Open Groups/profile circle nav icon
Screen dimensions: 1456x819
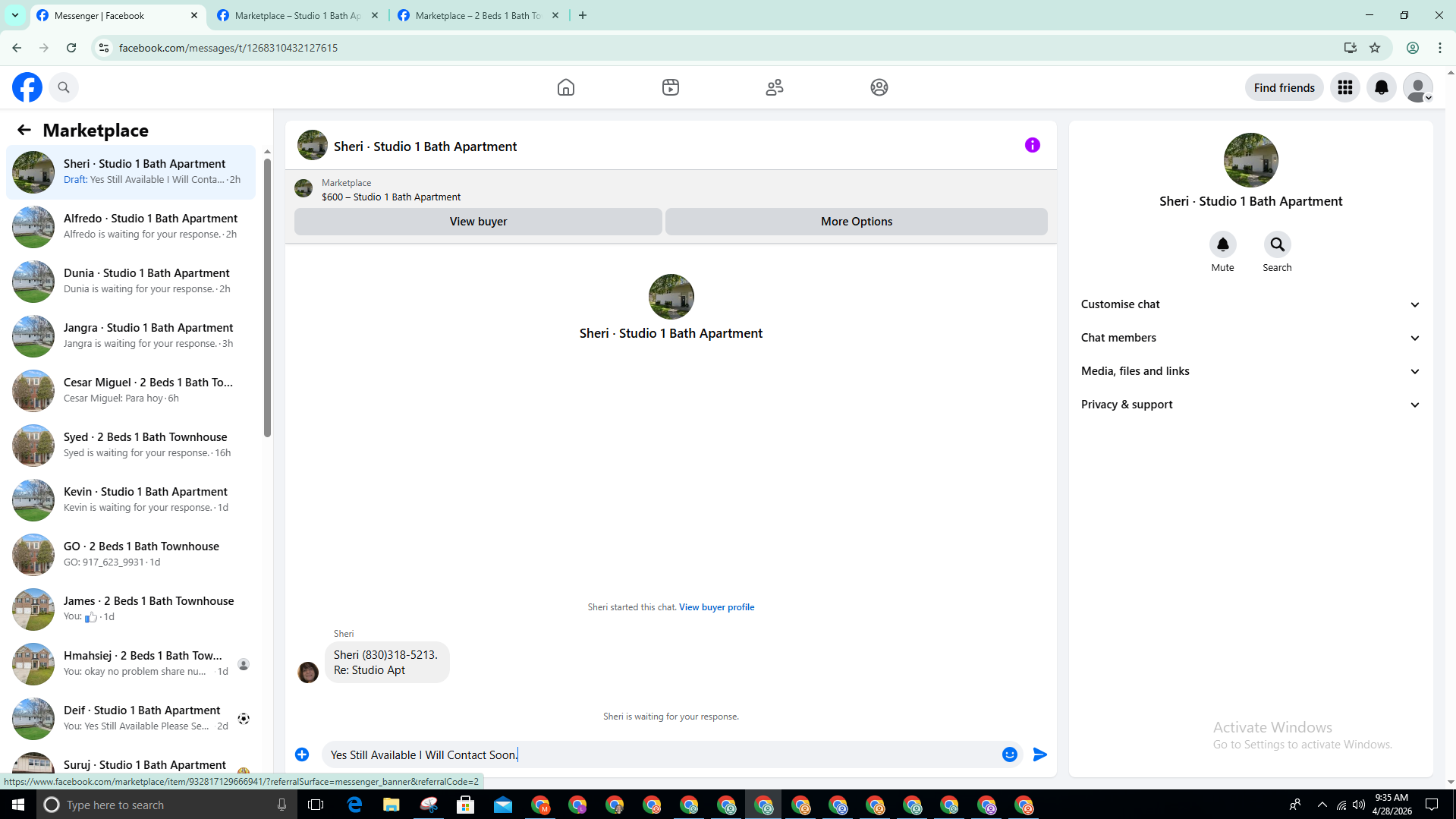(879, 87)
